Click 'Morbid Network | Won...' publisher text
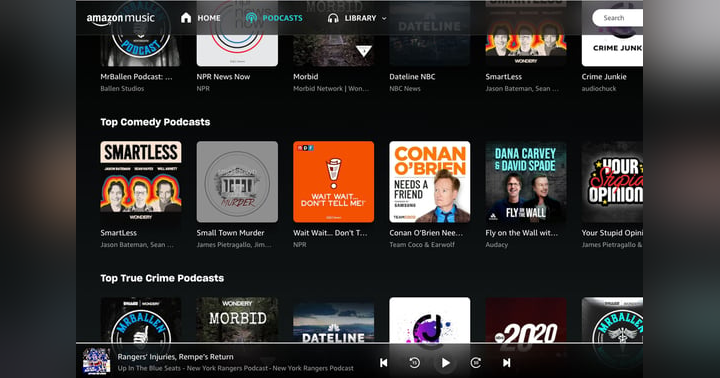The width and height of the screenshot is (720, 378). 331,89
